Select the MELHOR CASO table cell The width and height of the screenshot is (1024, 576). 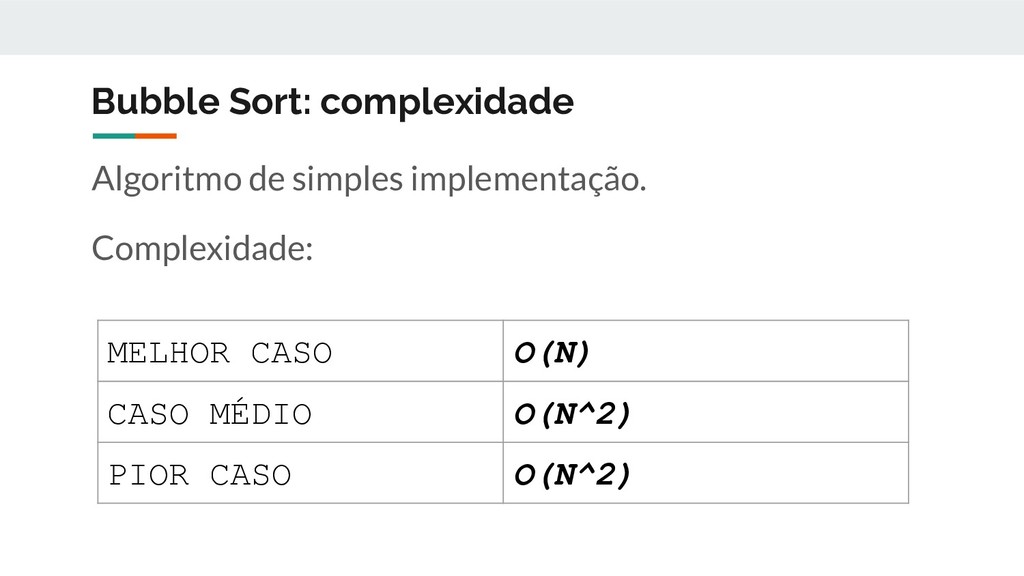[300, 351]
